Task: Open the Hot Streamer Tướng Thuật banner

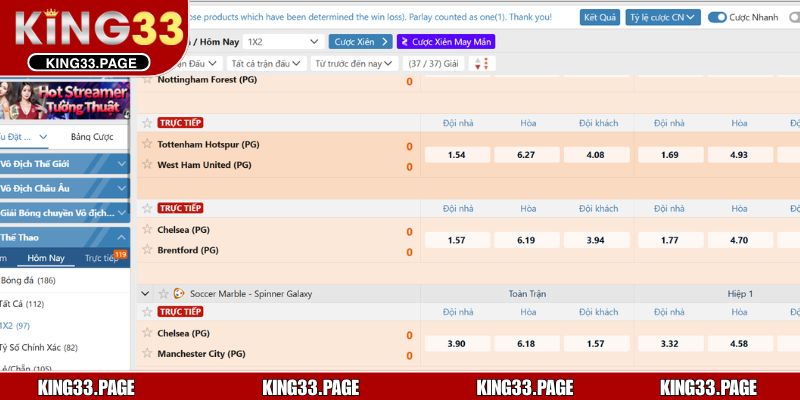Action: (x=64, y=99)
